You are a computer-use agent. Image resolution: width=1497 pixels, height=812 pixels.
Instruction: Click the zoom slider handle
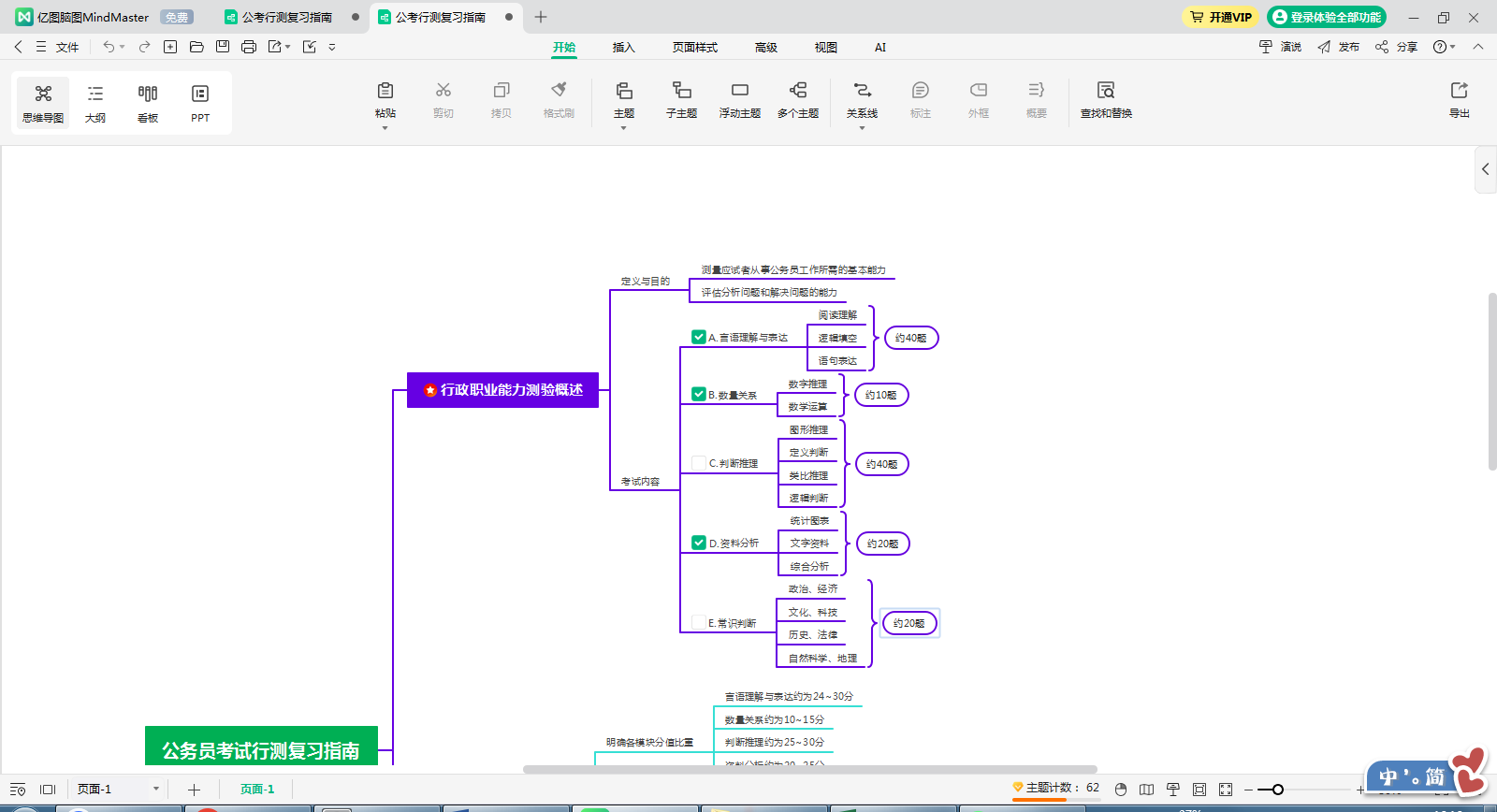click(1278, 790)
